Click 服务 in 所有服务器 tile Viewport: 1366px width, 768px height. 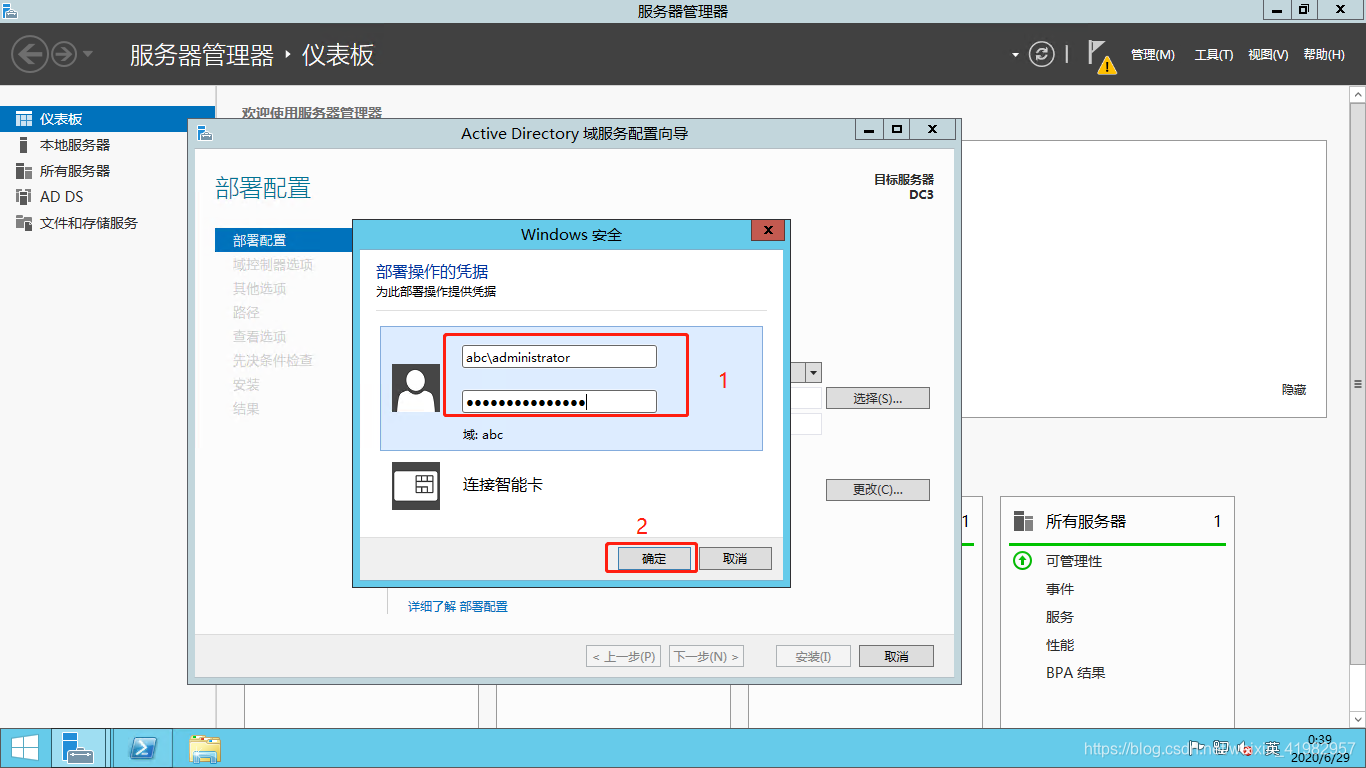(1060, 617)
